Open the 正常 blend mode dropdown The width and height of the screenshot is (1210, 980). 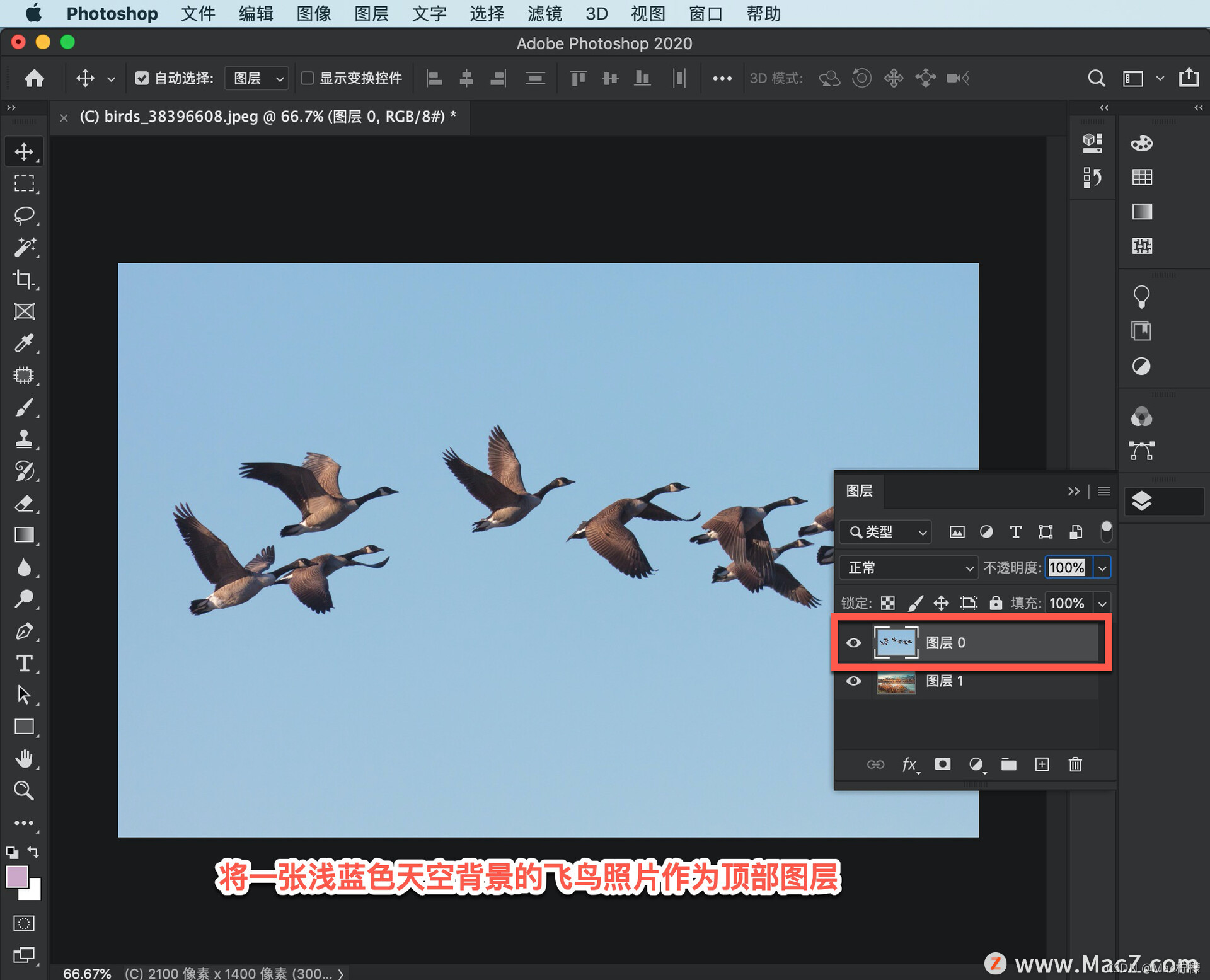click(x=908, y=568)
